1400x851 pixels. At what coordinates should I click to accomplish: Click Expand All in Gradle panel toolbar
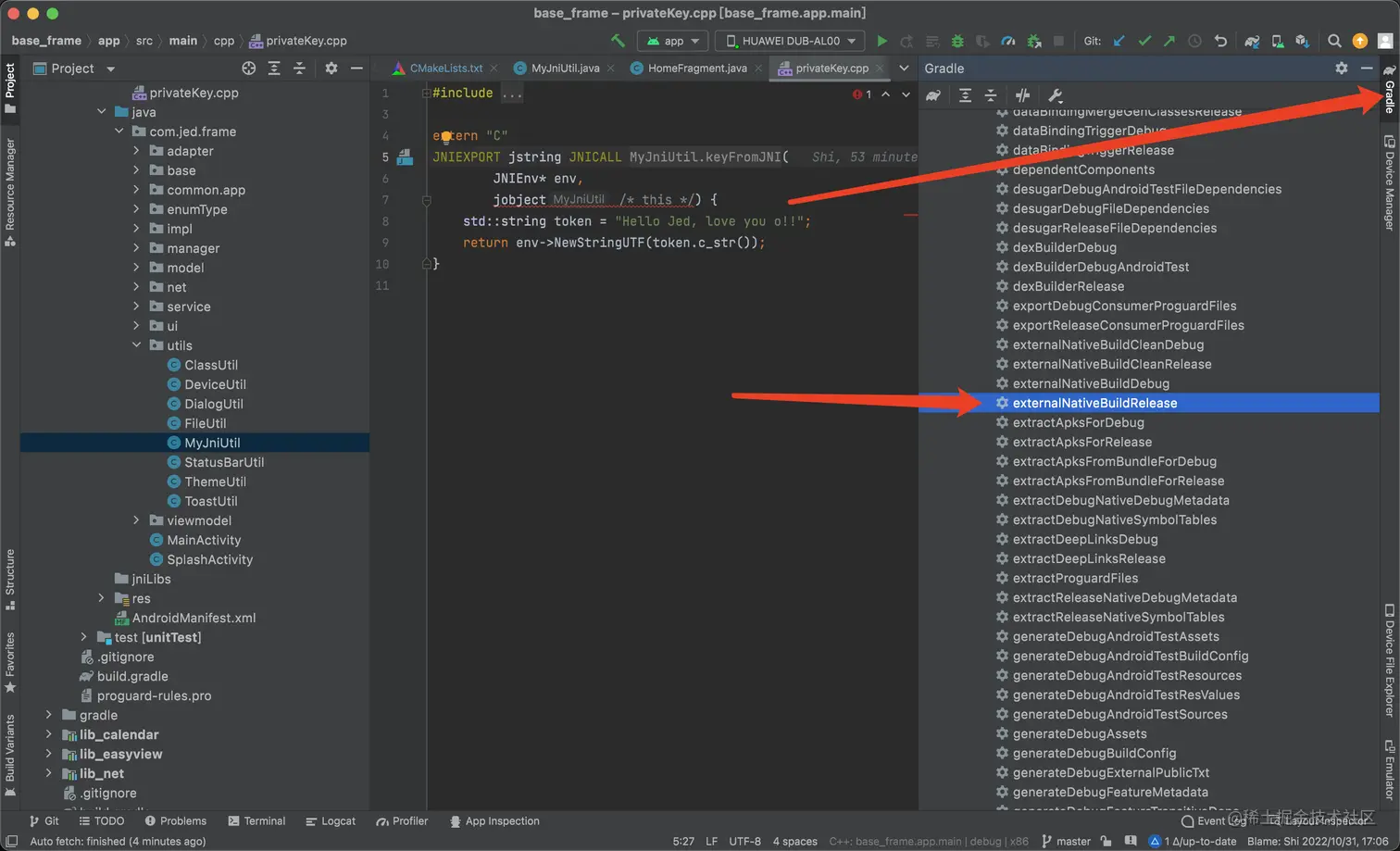(x=965, y=95)
